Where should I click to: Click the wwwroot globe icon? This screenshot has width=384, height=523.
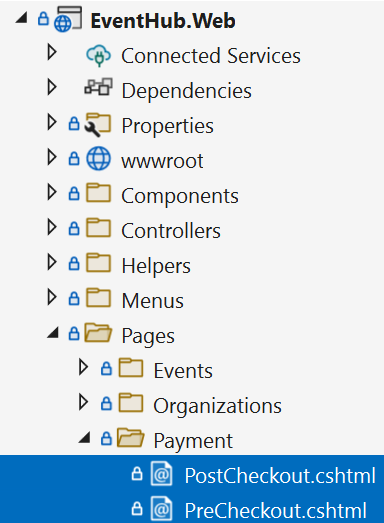98,159
